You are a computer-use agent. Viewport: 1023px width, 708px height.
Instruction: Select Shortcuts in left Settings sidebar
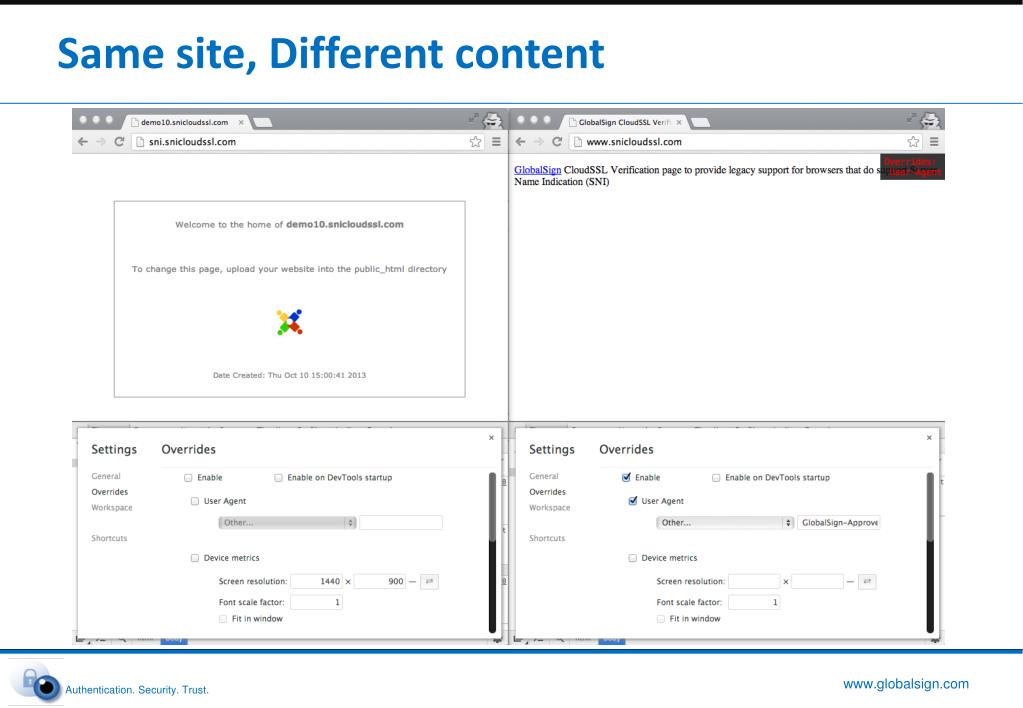pyautogui.click(x=109, y=538)
